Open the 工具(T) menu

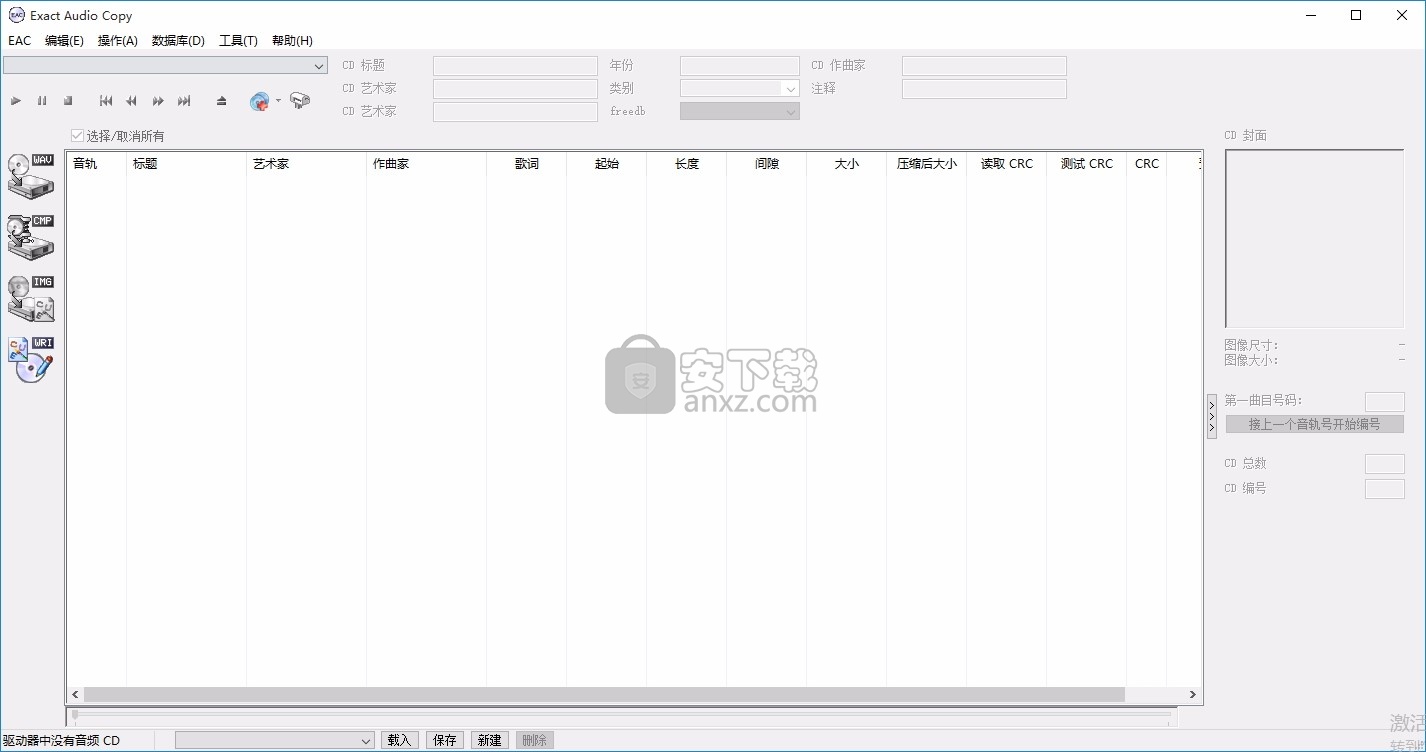click(x=238, y=41)
